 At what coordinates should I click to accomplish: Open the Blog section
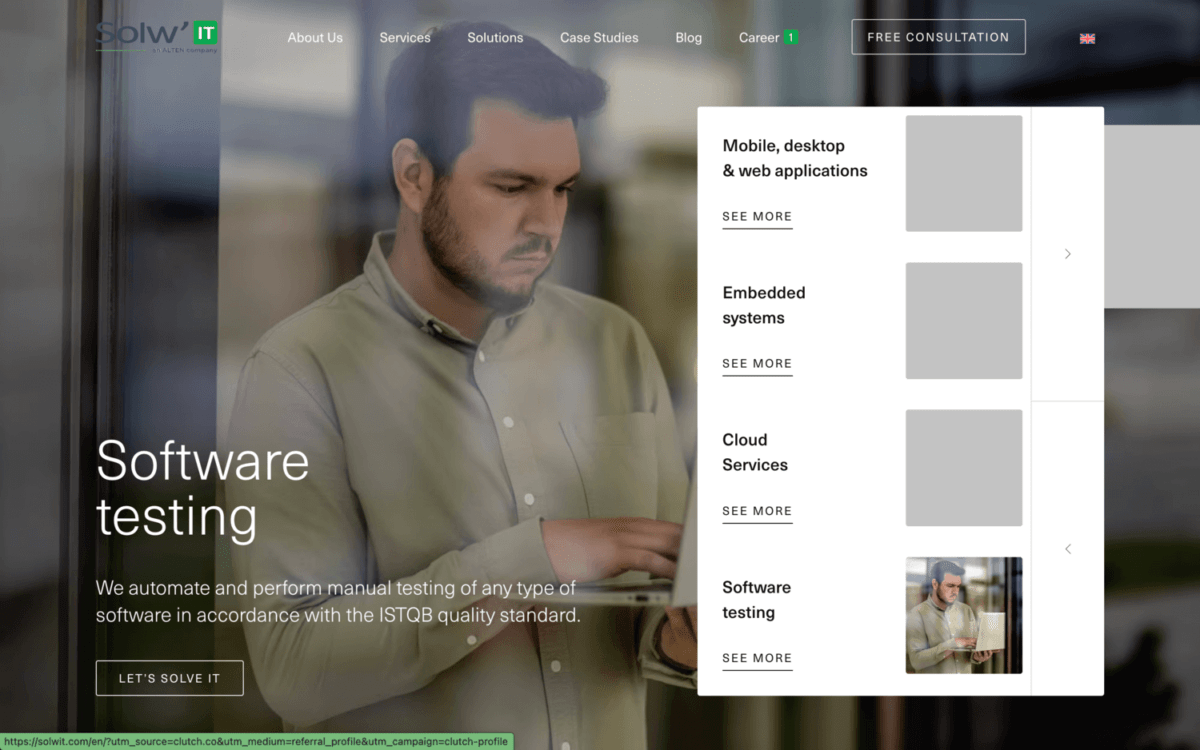pos(688,37)
